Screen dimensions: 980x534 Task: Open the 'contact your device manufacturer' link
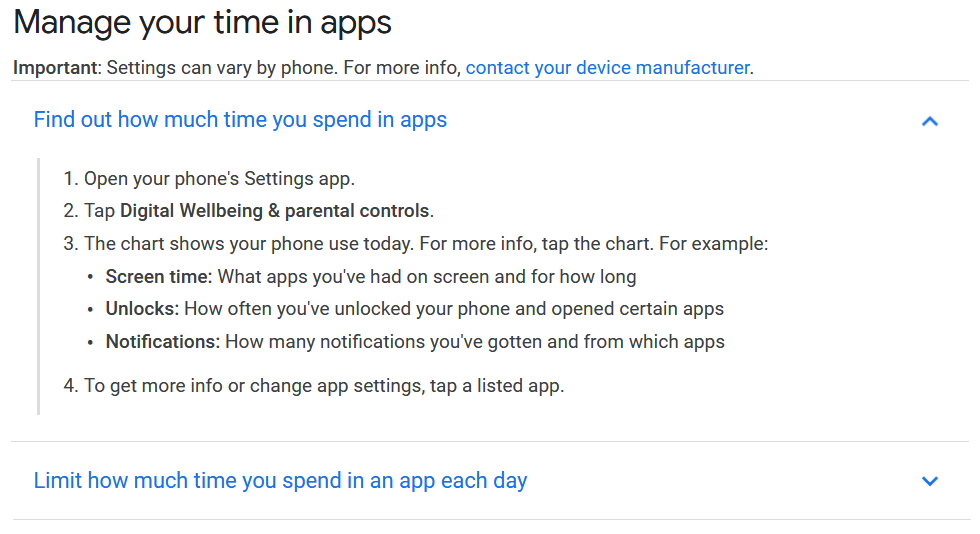pyautogui.click(x=607, y=68)
